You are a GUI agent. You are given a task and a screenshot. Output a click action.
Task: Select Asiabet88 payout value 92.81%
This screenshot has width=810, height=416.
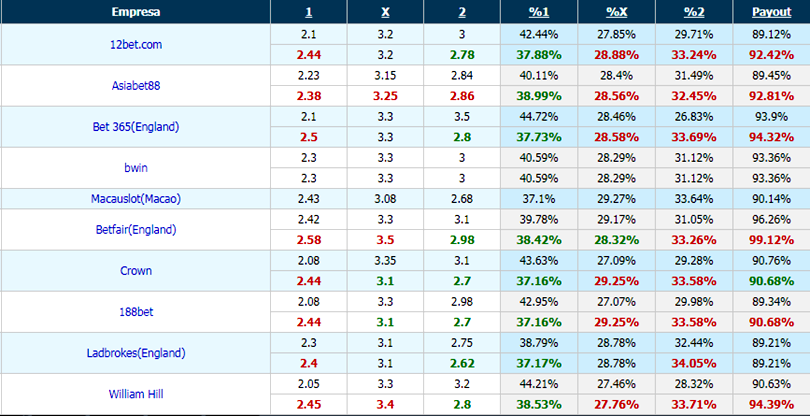click(772, 96)
